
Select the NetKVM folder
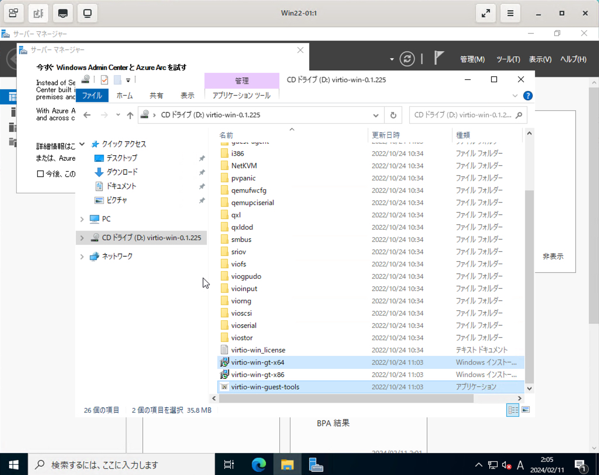pos(371,165)
